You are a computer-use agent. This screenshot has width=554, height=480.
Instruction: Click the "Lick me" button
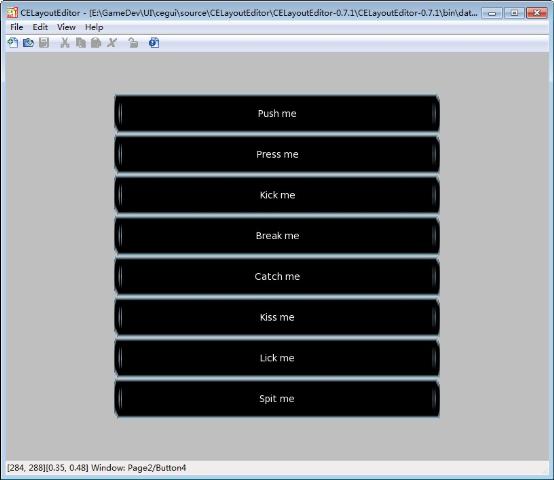click(277, 358)
